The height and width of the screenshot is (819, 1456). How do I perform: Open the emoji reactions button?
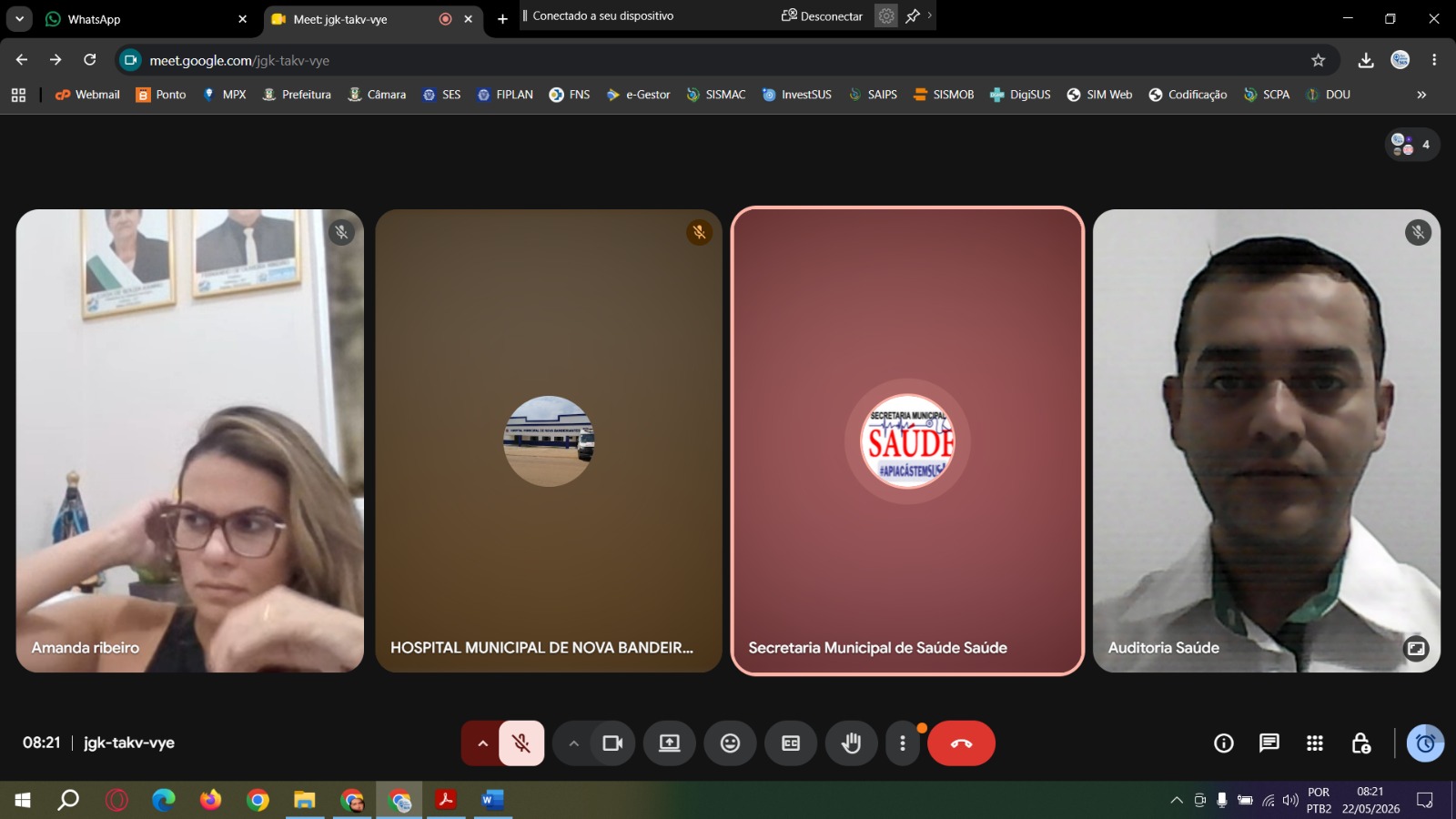730,743
